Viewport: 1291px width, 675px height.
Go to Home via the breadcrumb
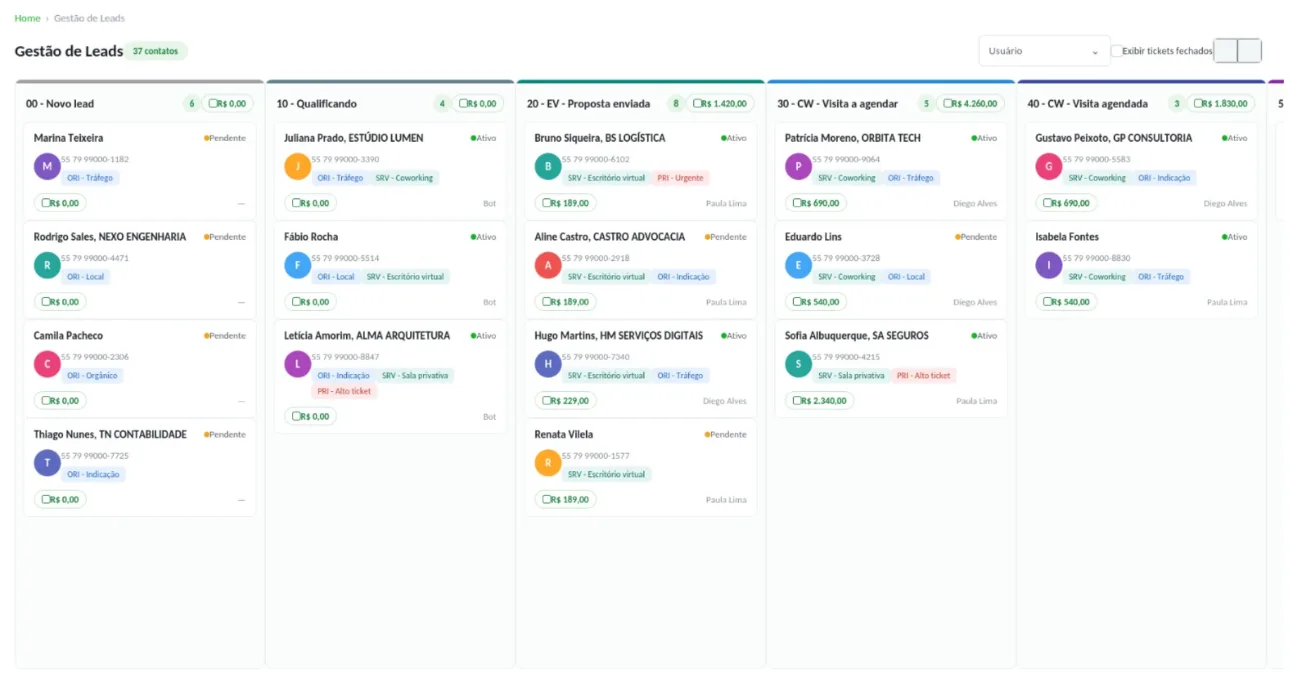[x=28, y=18]
